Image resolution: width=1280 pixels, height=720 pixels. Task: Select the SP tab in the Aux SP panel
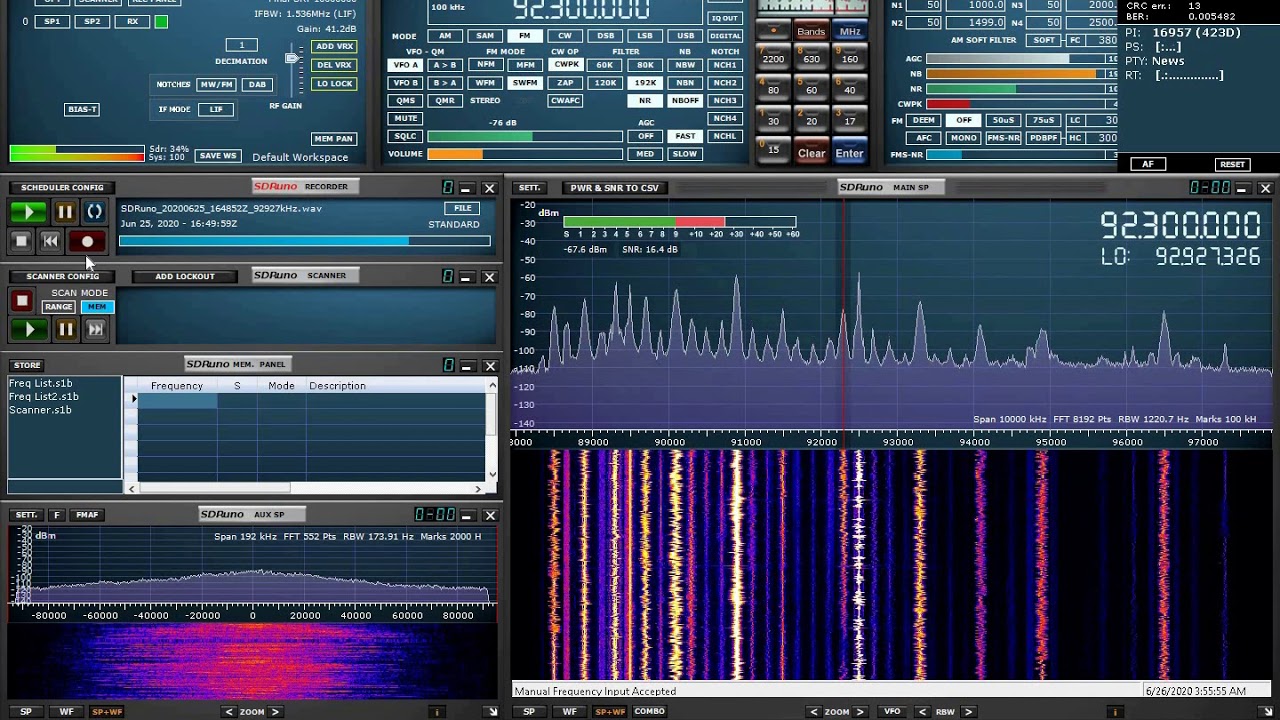(26, 712)
